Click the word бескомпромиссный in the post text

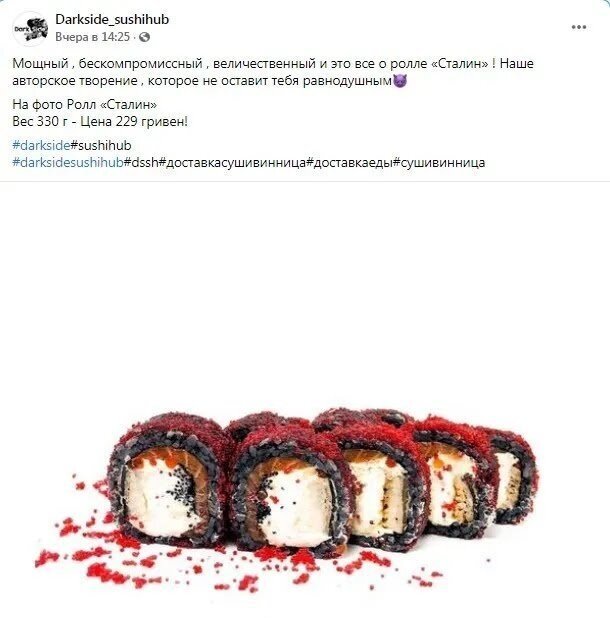click(x=140, y=63)
